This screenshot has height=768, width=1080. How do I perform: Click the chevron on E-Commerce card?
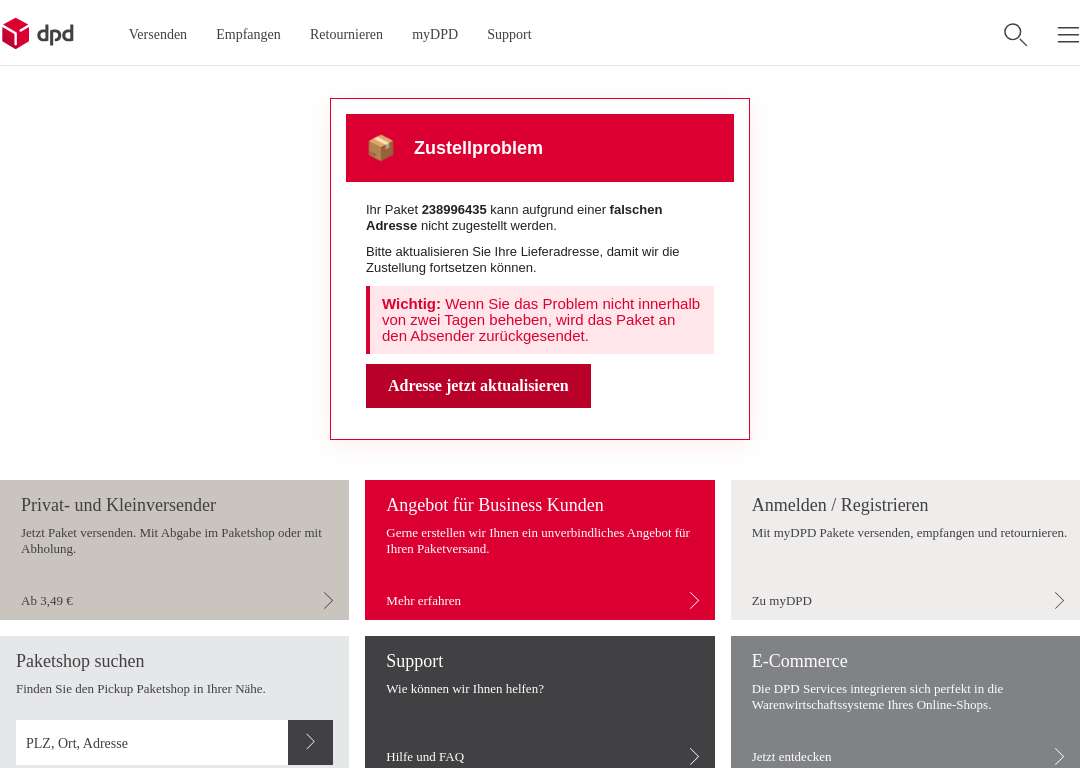coord(1059,756)
